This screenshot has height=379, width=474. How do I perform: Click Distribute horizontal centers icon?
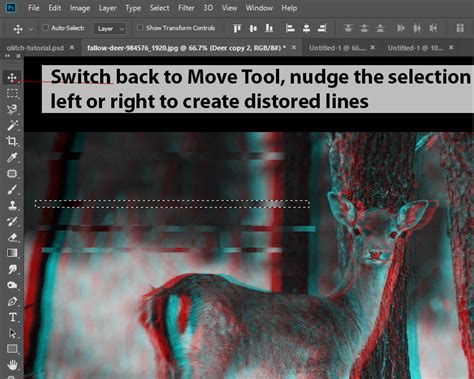[x=417, y=28]
